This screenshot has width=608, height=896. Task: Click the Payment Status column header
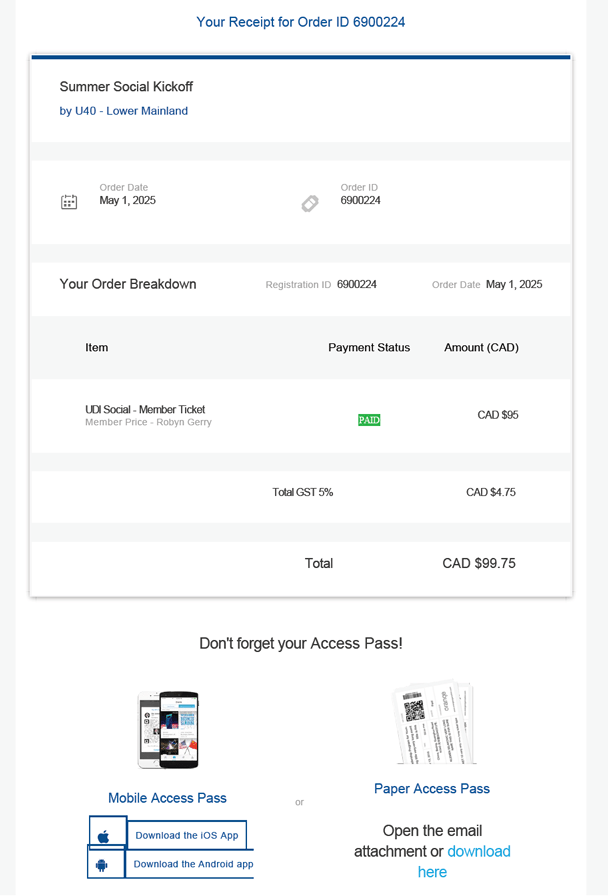tap(369, 348)
